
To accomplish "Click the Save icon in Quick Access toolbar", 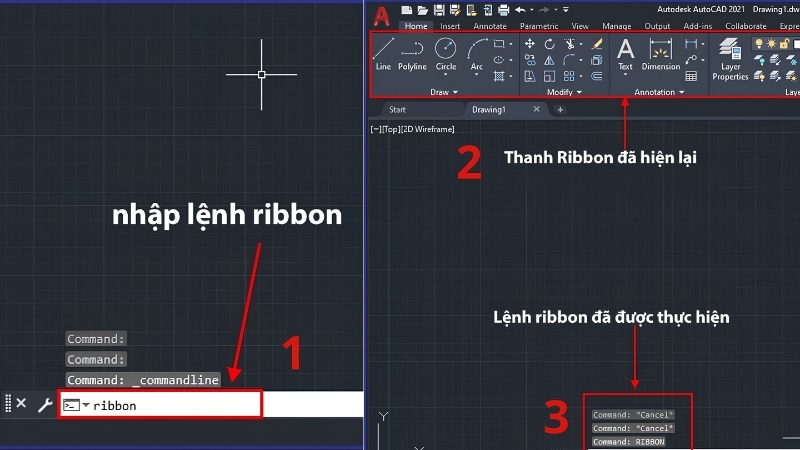I will click(439, 10).
